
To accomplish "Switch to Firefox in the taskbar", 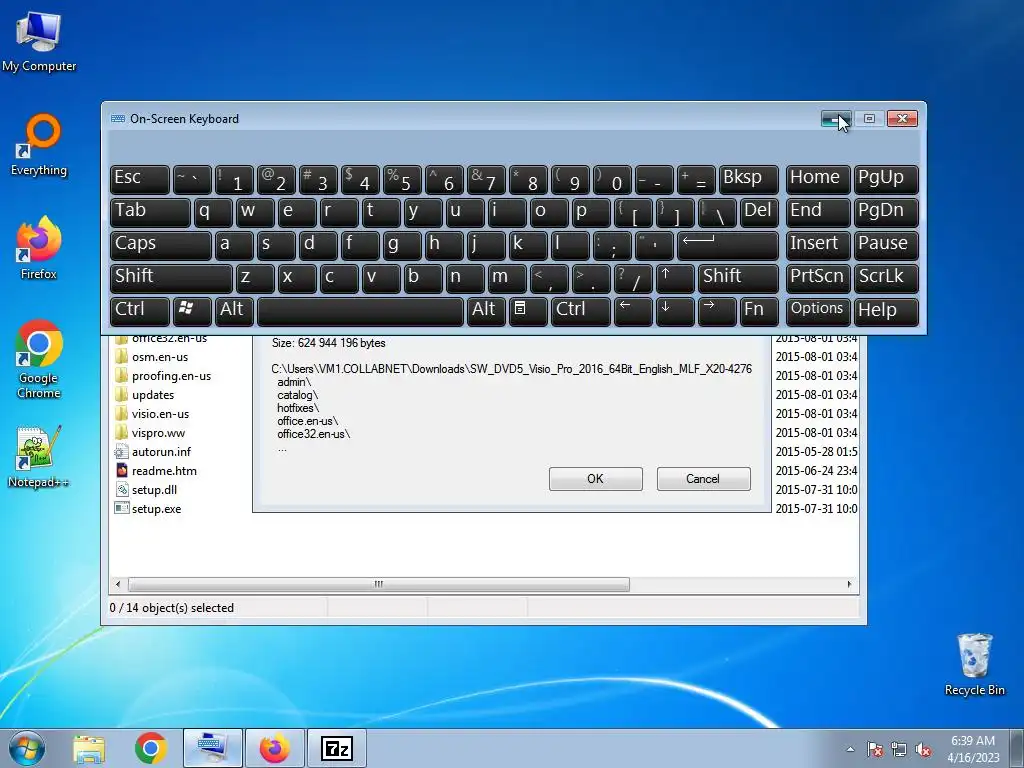I will [274, 748].
